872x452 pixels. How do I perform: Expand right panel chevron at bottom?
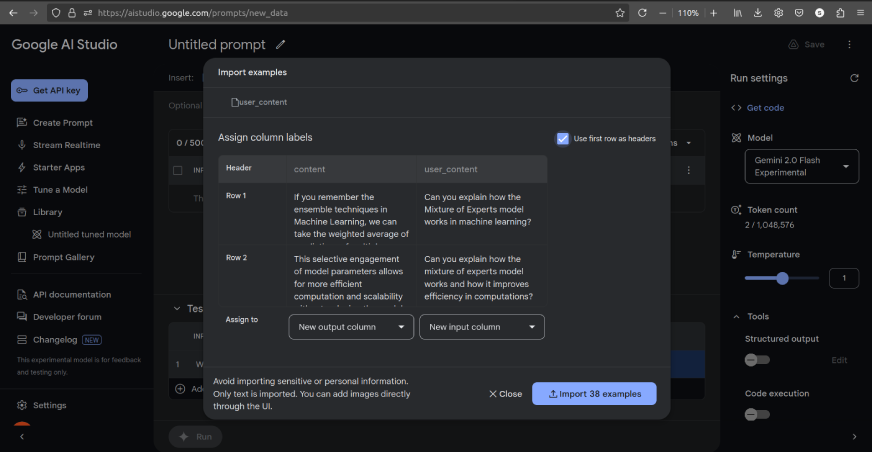854,436
